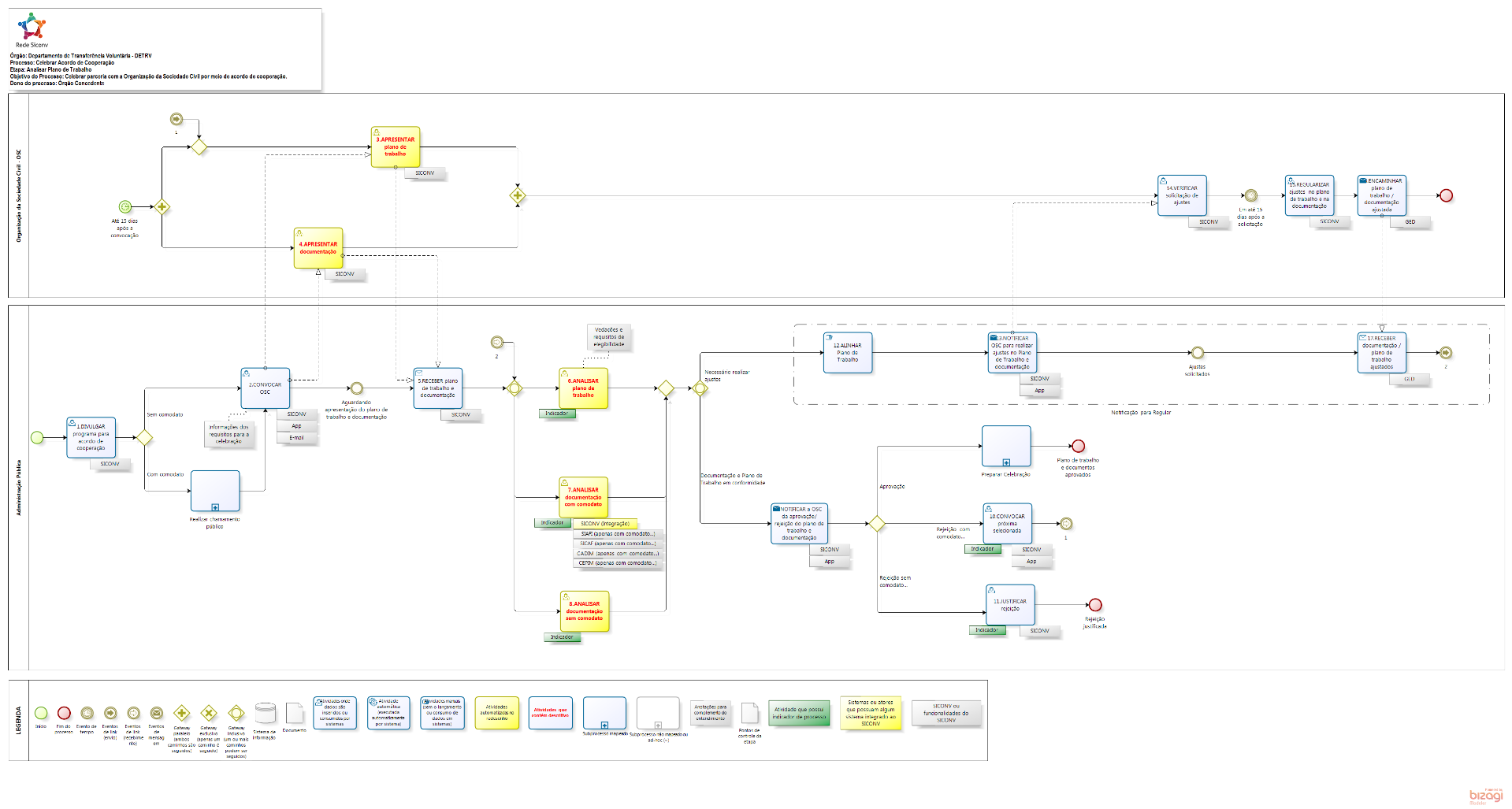Viewport: 1512px width, 809px height.
Task: Select task 14.VERIFICAR solicitação de ajustes
Action: click(x=1182, y=195)
